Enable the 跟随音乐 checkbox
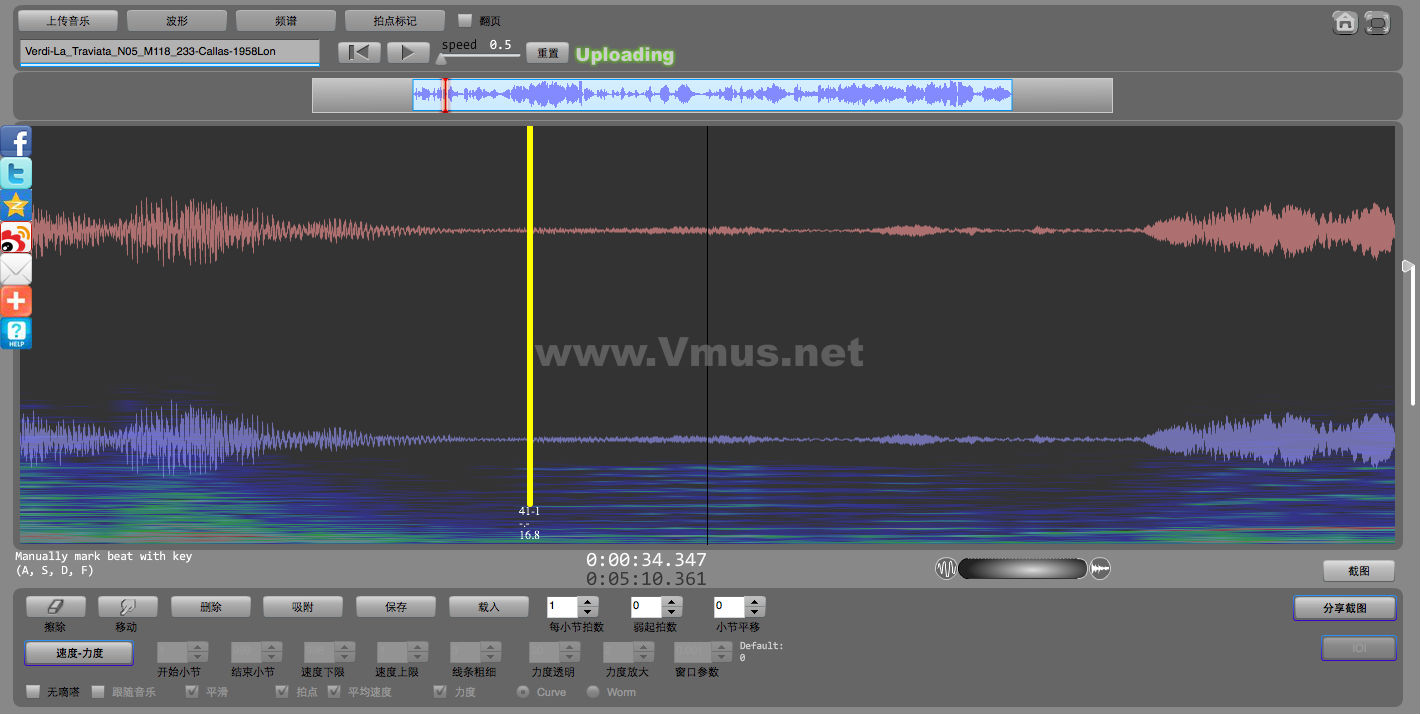Image resolution: width=1420 pixels, height=714 pixels. click(x=98, y=691)
